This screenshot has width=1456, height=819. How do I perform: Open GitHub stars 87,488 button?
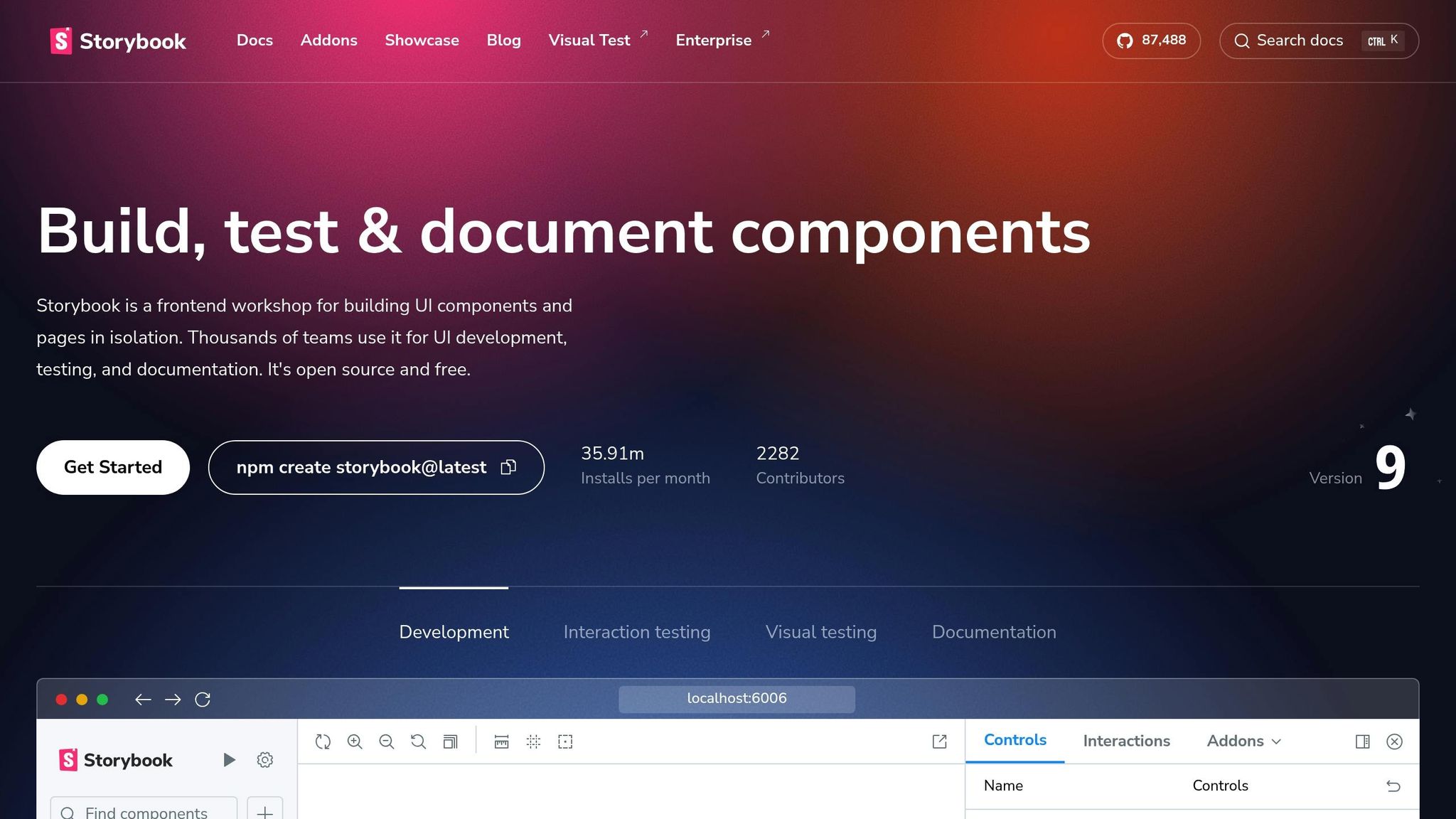point(1151,41)
